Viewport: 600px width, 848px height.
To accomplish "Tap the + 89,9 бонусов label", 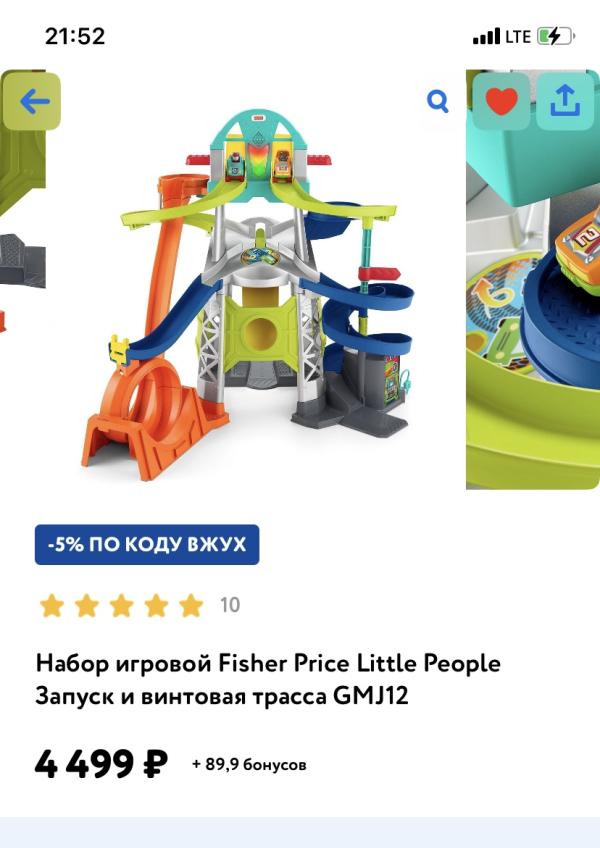I will (249, 765).
